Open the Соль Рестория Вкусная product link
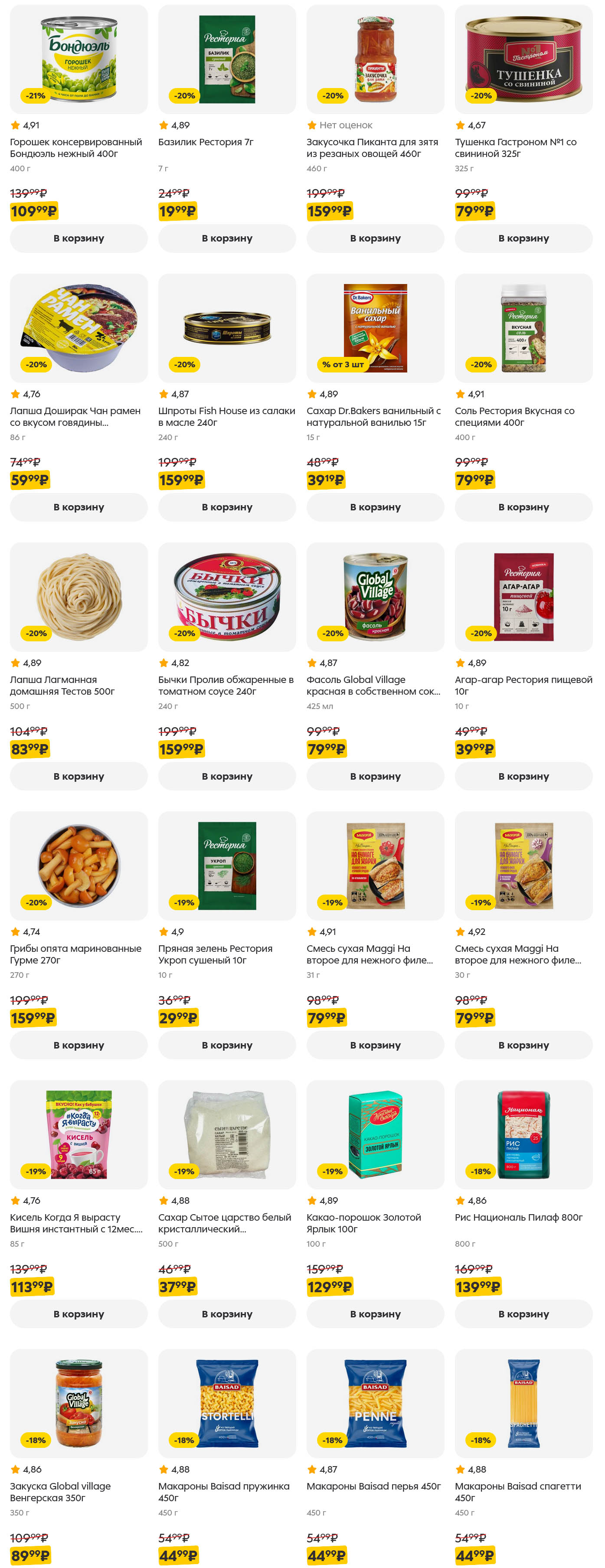This screenshot has height=1568, width=605. [x=514, y=417]
